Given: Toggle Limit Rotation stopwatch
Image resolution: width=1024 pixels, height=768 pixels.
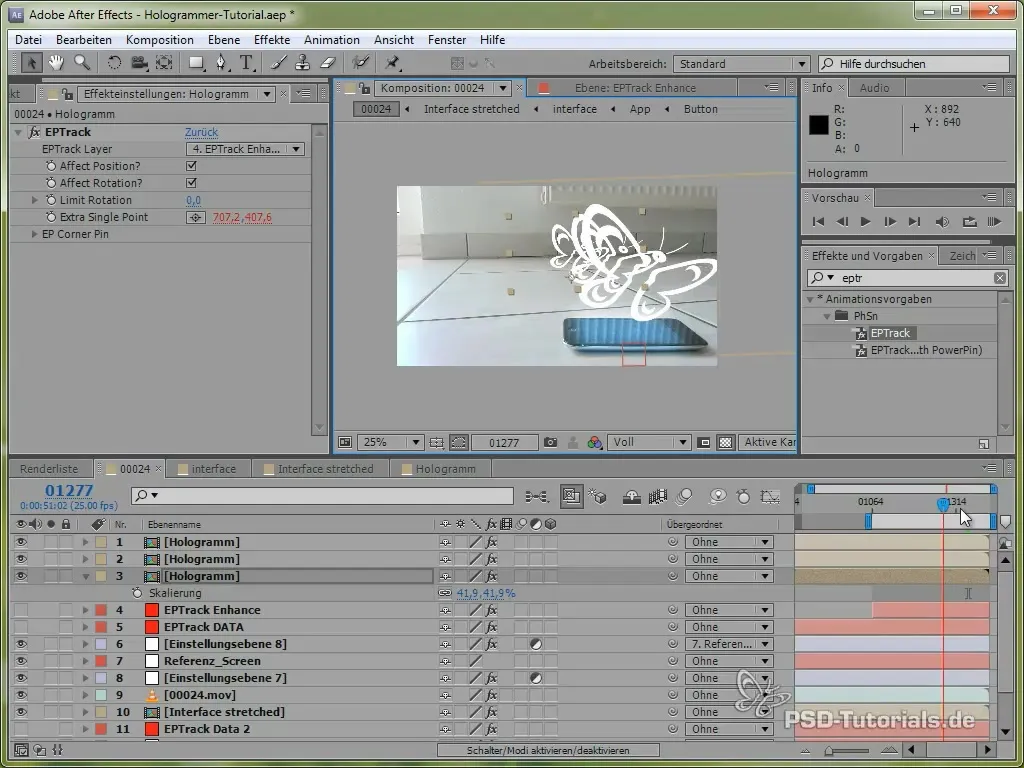Looking at the screenshot, I should click(x=51, y=200).
